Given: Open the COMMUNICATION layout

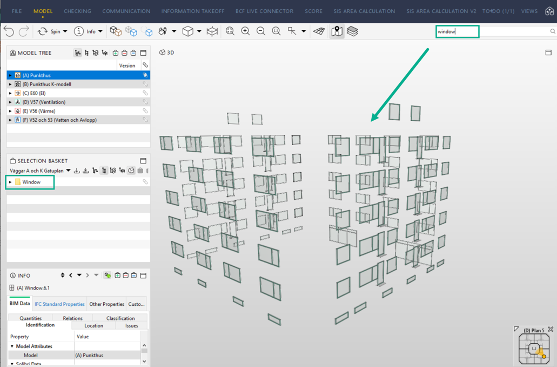Looking at the screenshot, I should [126, 11].
